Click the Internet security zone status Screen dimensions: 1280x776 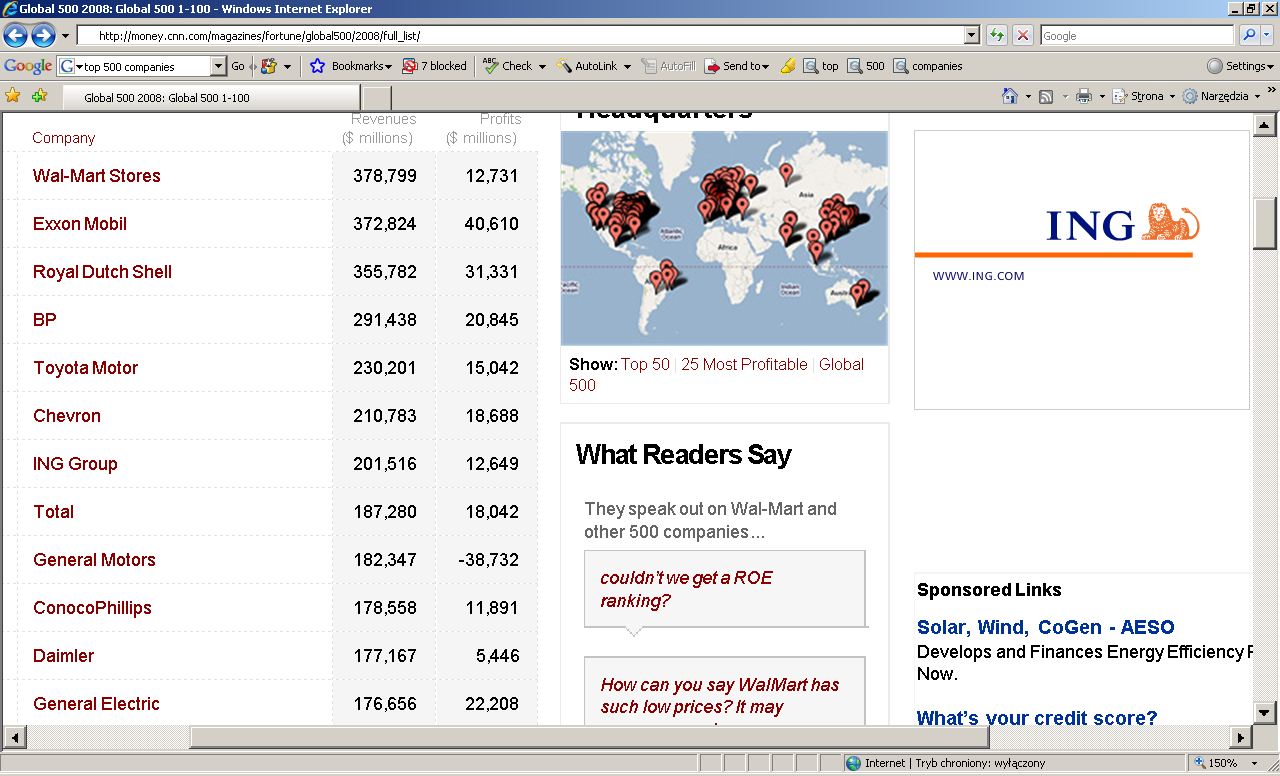pos(945,763)
